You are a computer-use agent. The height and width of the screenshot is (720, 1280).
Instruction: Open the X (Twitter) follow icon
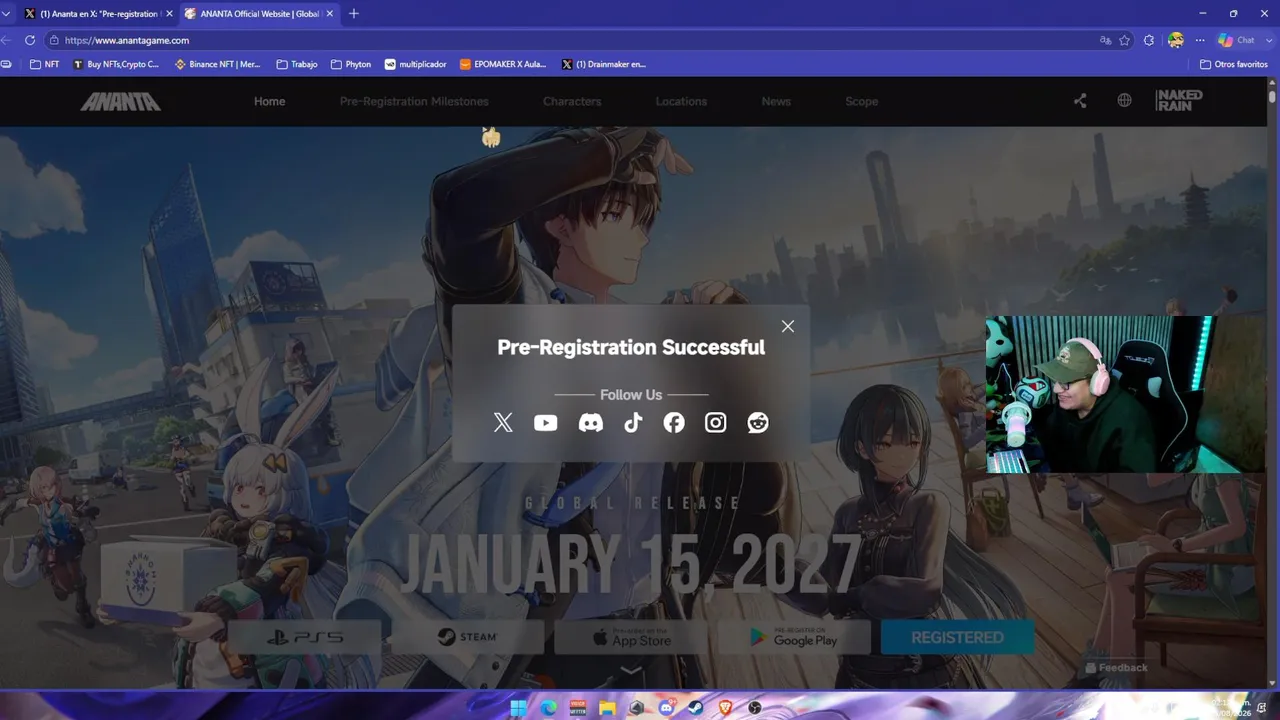[503, 423]
